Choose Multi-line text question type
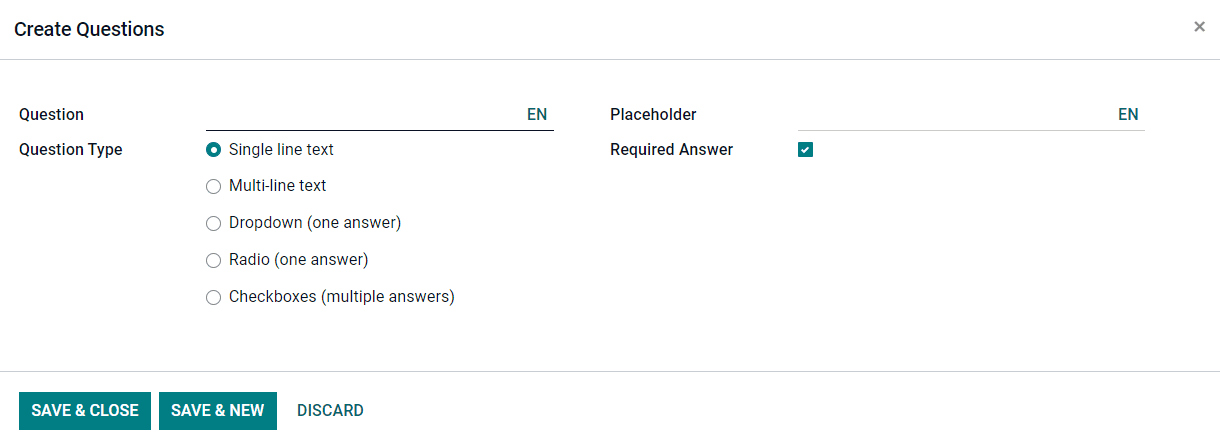 [213, 186]
